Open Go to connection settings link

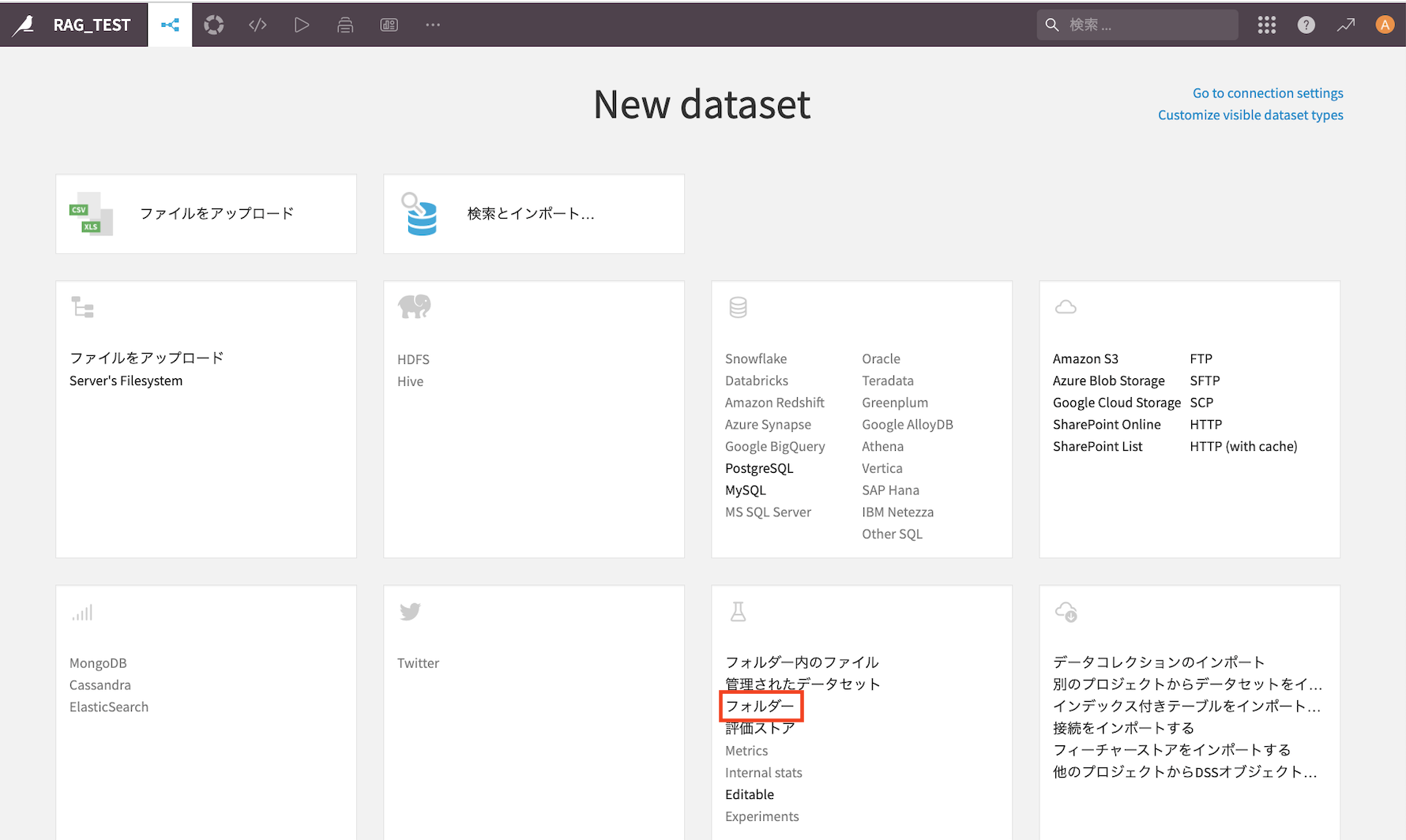pyautogui.click(x=1268, y=93)
